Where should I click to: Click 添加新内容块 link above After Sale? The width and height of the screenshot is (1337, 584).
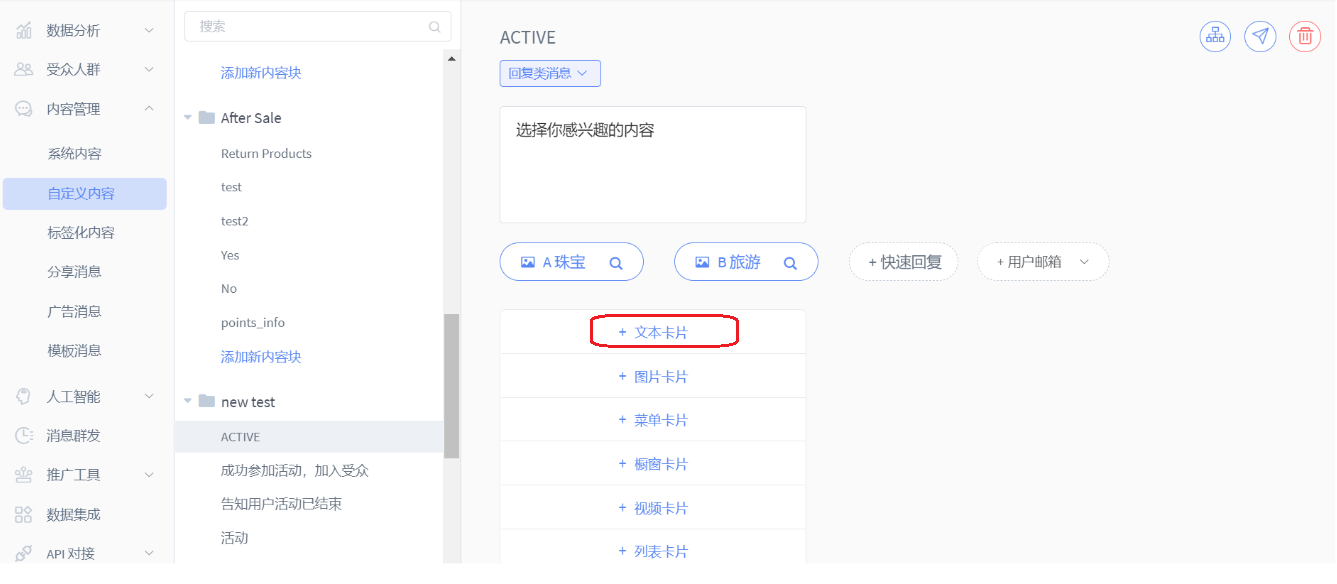click(261, 73)
